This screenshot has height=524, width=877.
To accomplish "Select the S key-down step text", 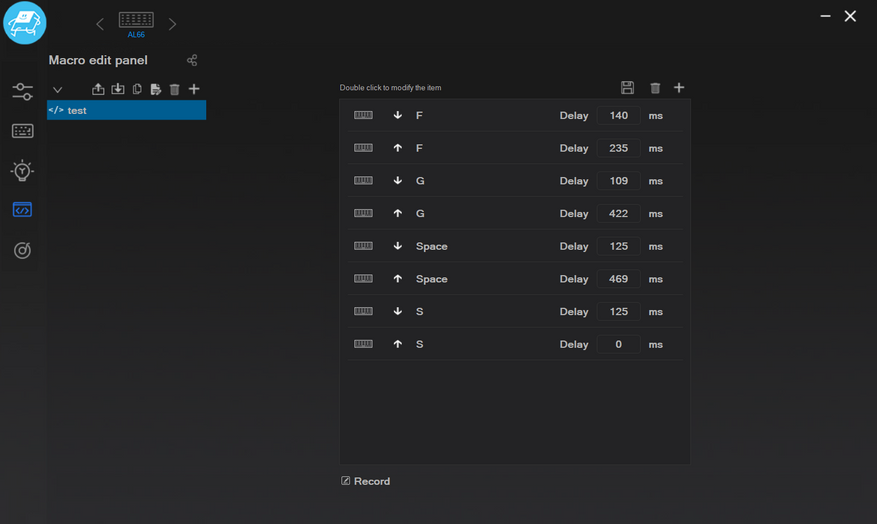I will click(x=419, y=311).
